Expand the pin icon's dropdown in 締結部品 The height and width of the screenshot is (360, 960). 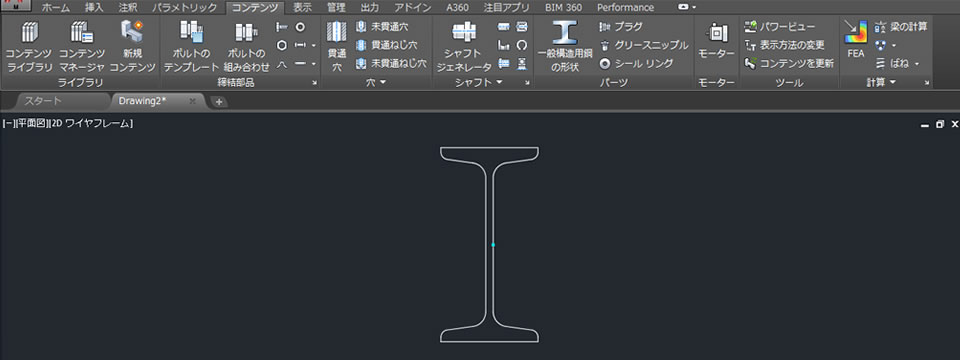click(x=313, y=45)
